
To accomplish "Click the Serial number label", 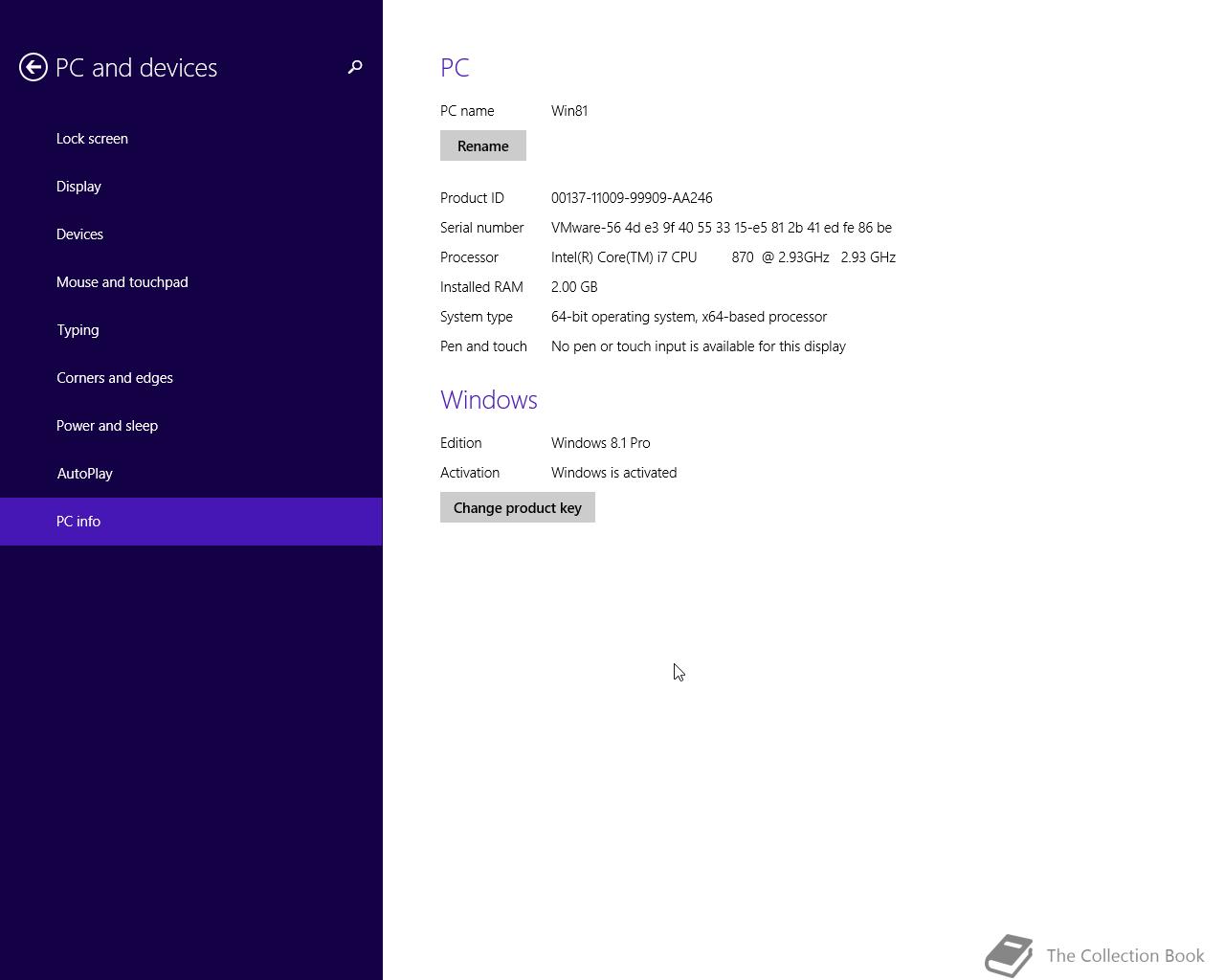I will [482, 228].
